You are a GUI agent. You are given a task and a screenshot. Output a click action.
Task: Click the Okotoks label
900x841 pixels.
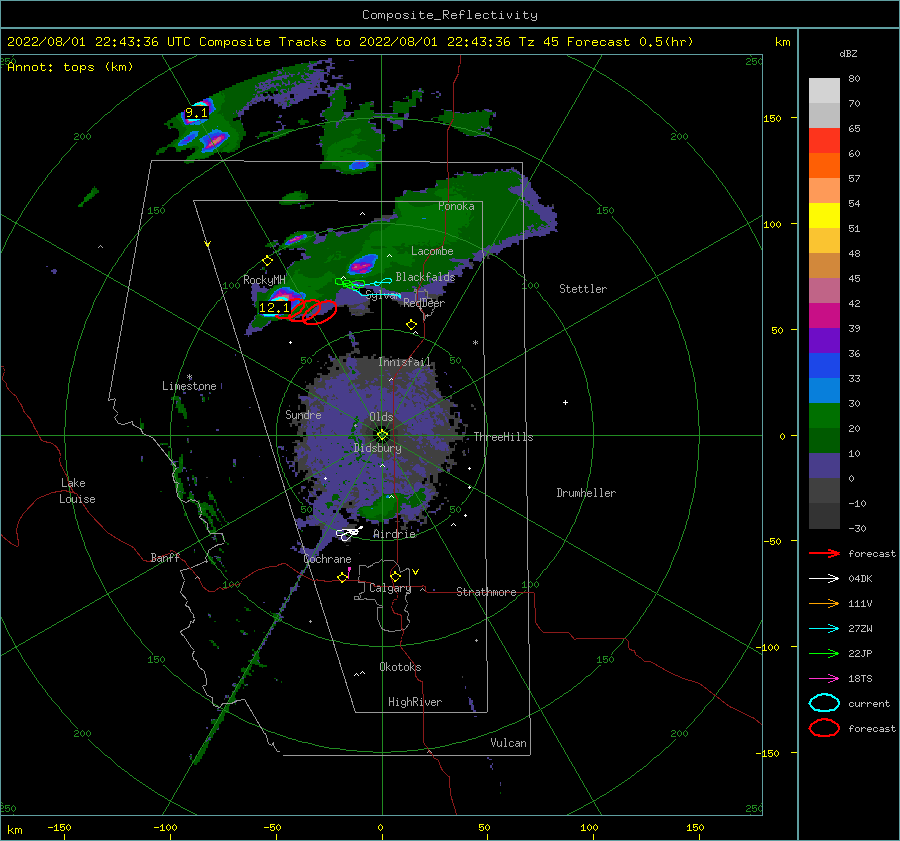point(400,667)
